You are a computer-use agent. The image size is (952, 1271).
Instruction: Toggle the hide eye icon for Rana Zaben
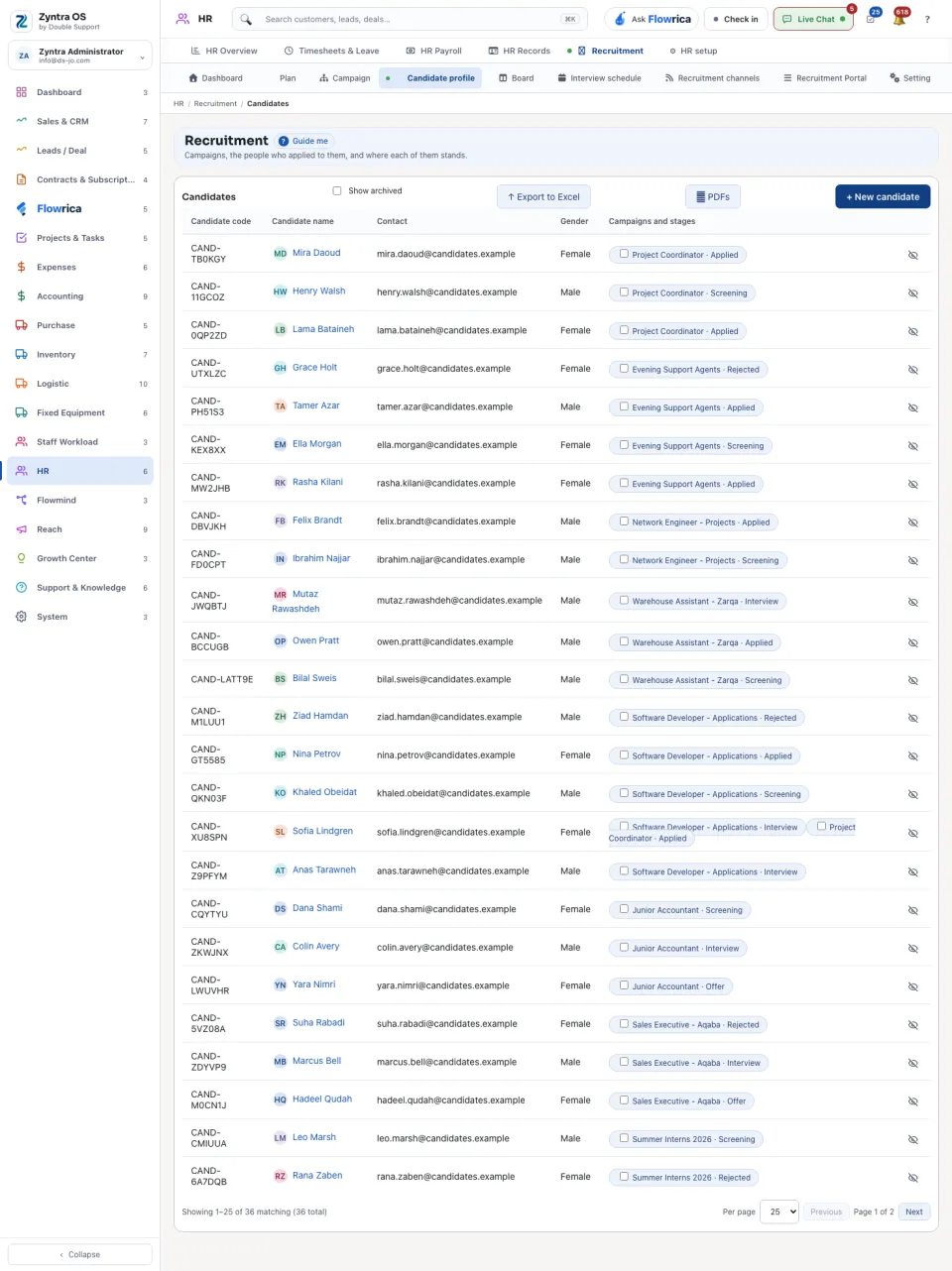[x=913, y=1178]
